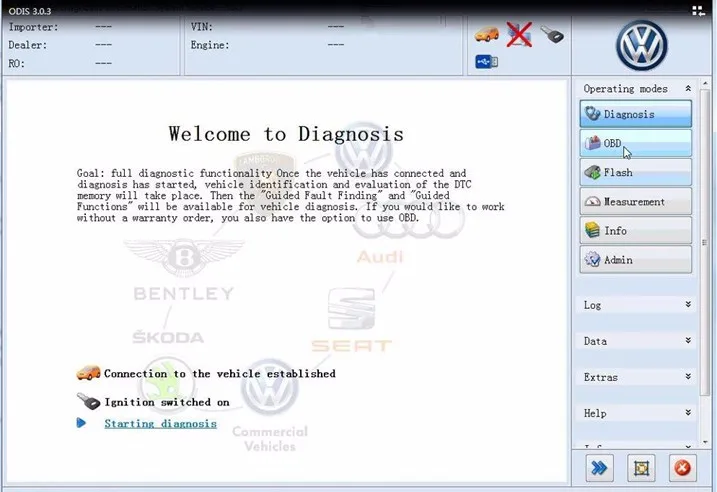Click the 'VIN:' label
The width and height of the screenshot is (717, 492).
pos(202,27)
